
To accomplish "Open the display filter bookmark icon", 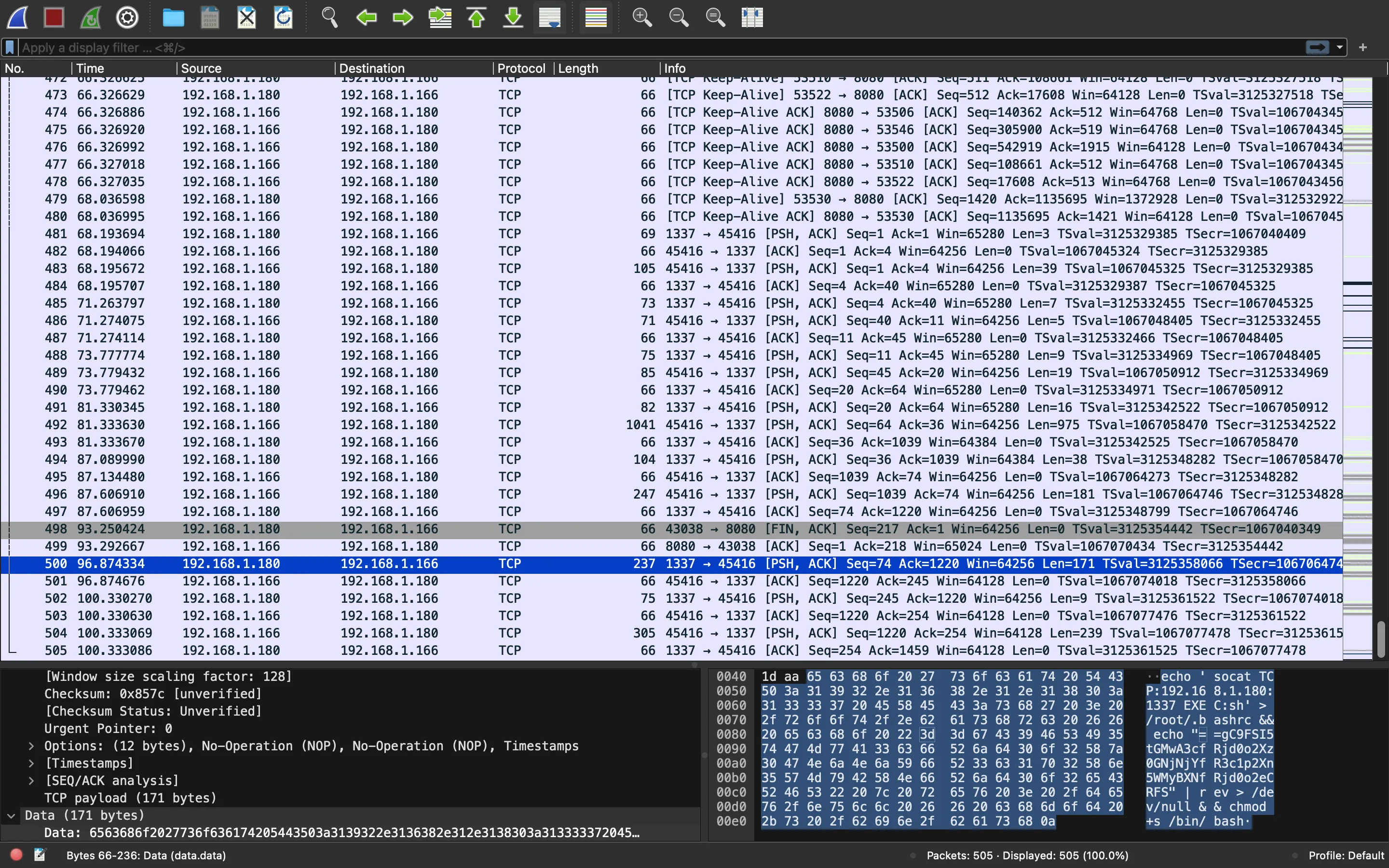I will [x=10, y=47].
